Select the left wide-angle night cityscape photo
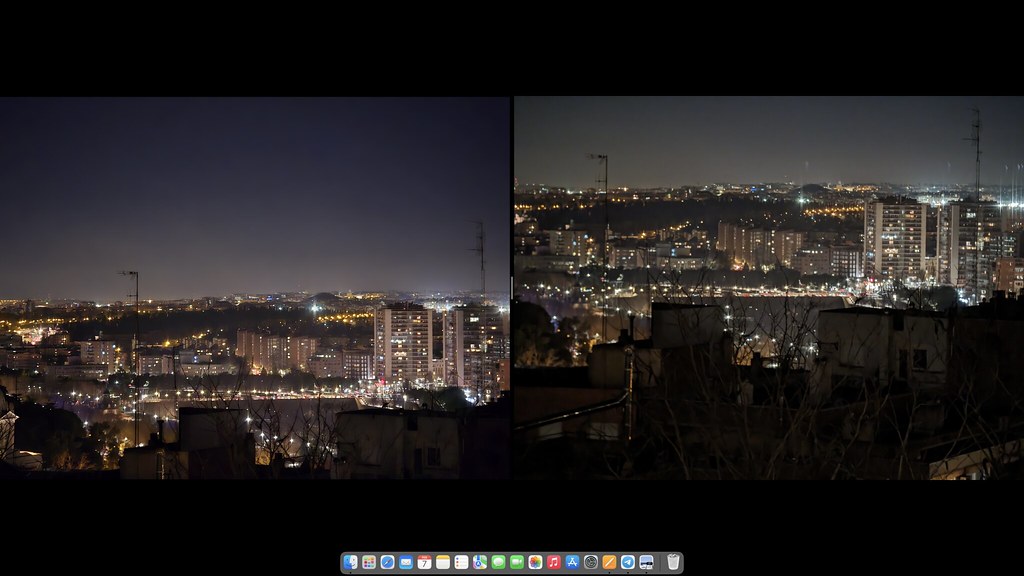 click(255, 288)
